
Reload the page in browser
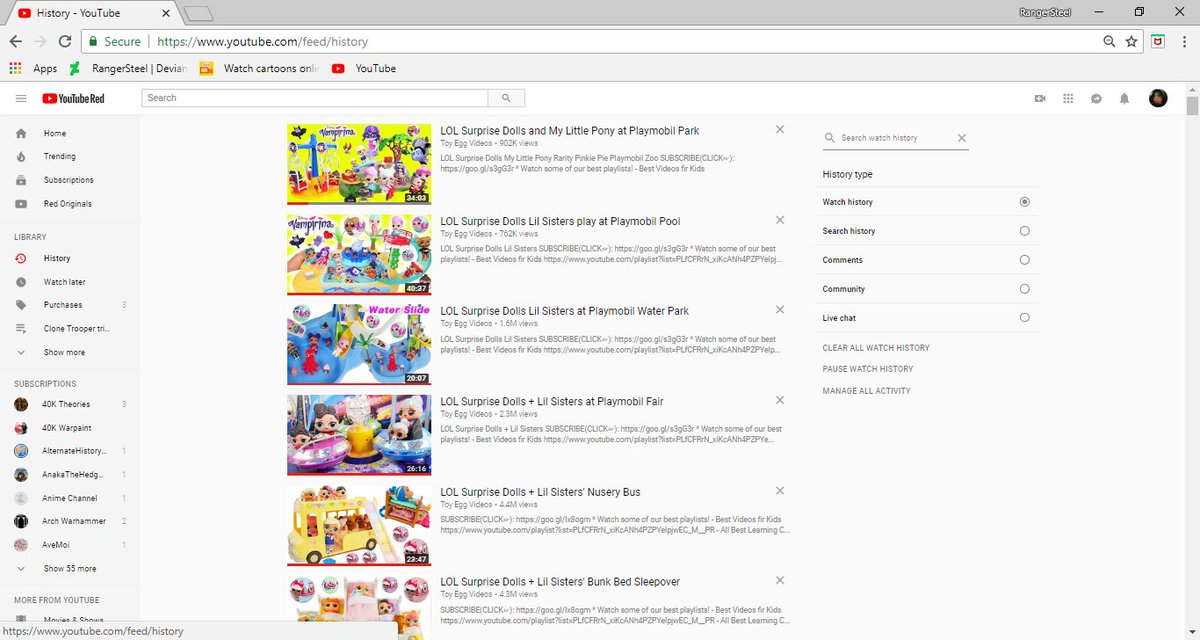(x=65, y=42)
